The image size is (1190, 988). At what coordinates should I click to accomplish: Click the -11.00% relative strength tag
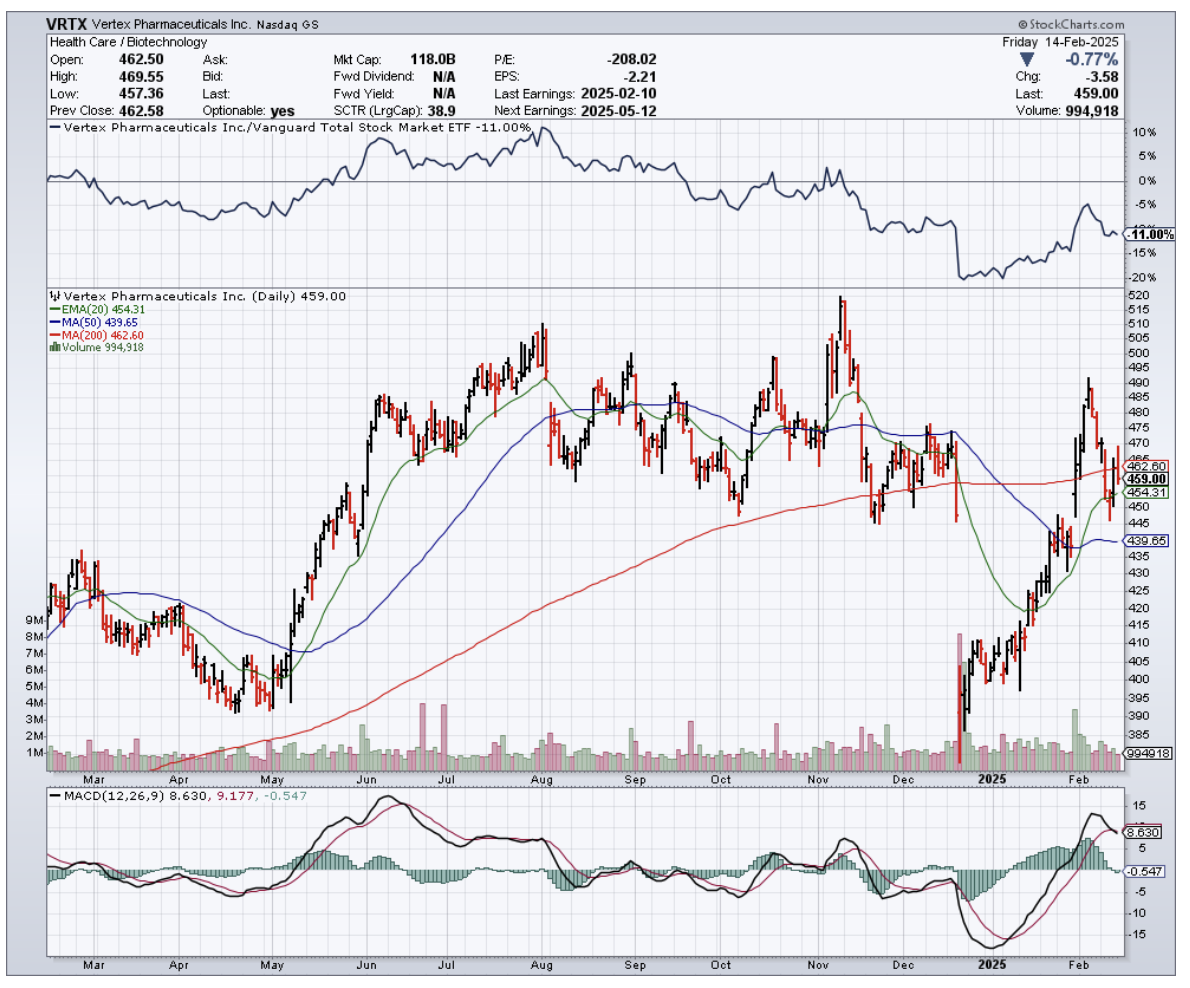[x=1149, y=234]
